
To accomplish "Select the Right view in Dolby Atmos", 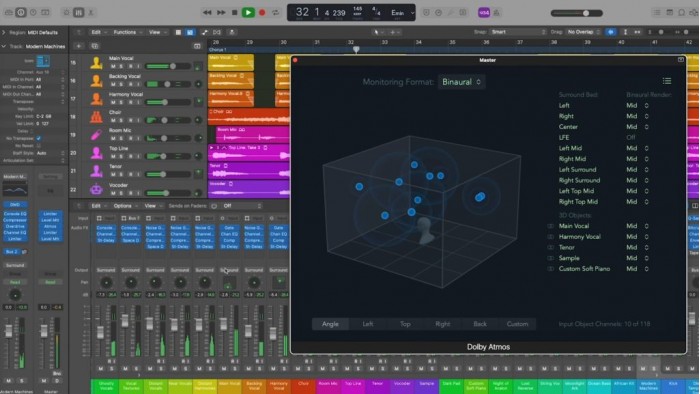I will [x=443, y=324].
